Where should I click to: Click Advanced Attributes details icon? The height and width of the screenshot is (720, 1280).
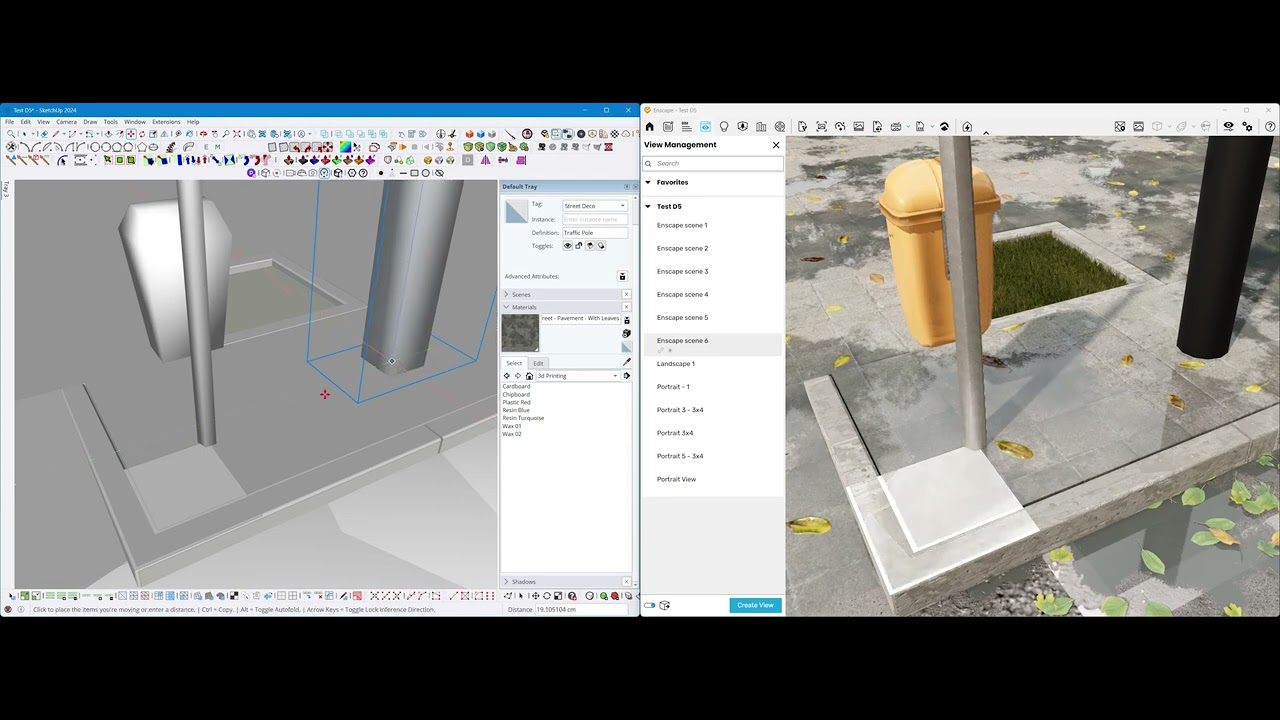pos(622,277)
